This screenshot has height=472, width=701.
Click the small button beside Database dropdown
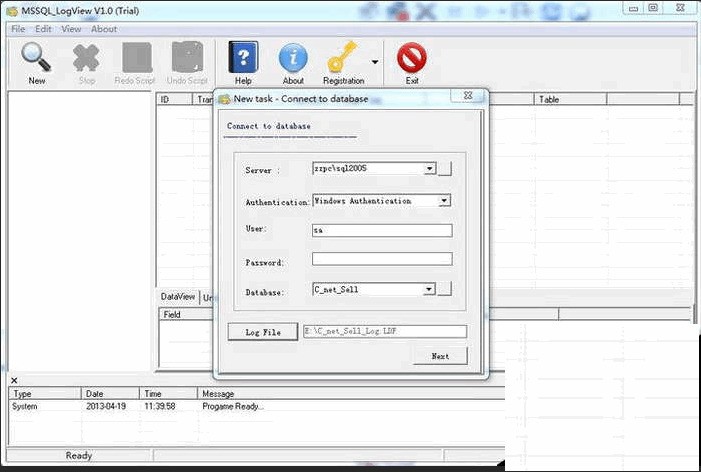444,289
